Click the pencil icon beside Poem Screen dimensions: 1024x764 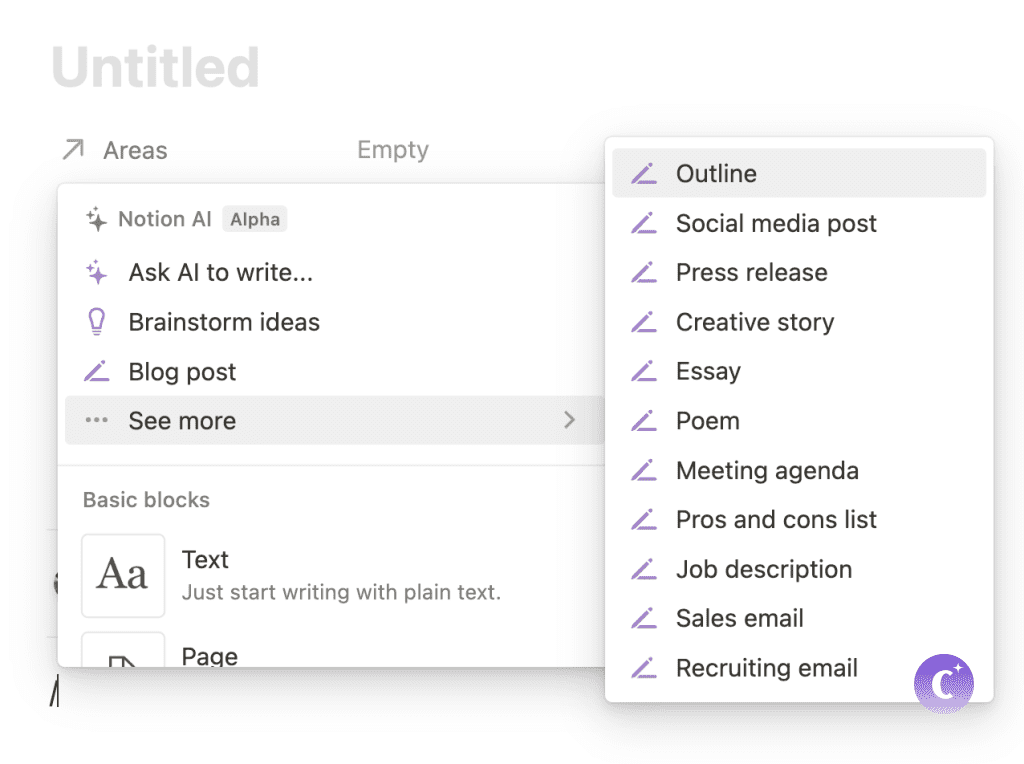point(644,421)
